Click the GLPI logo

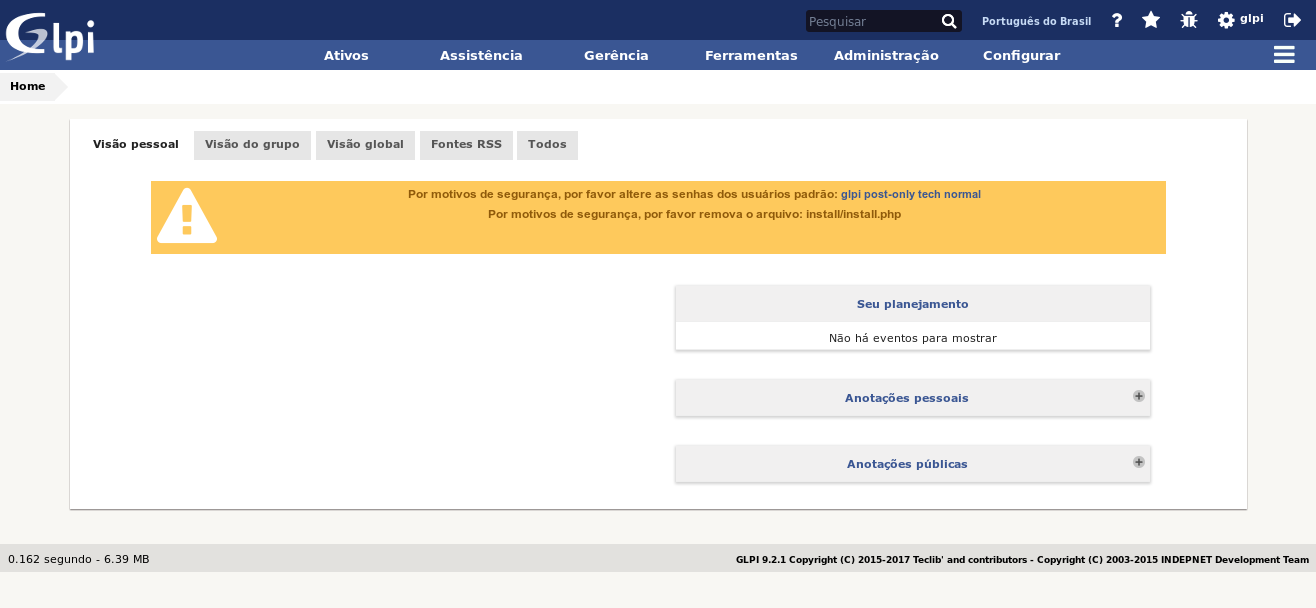tap(50, 37)
